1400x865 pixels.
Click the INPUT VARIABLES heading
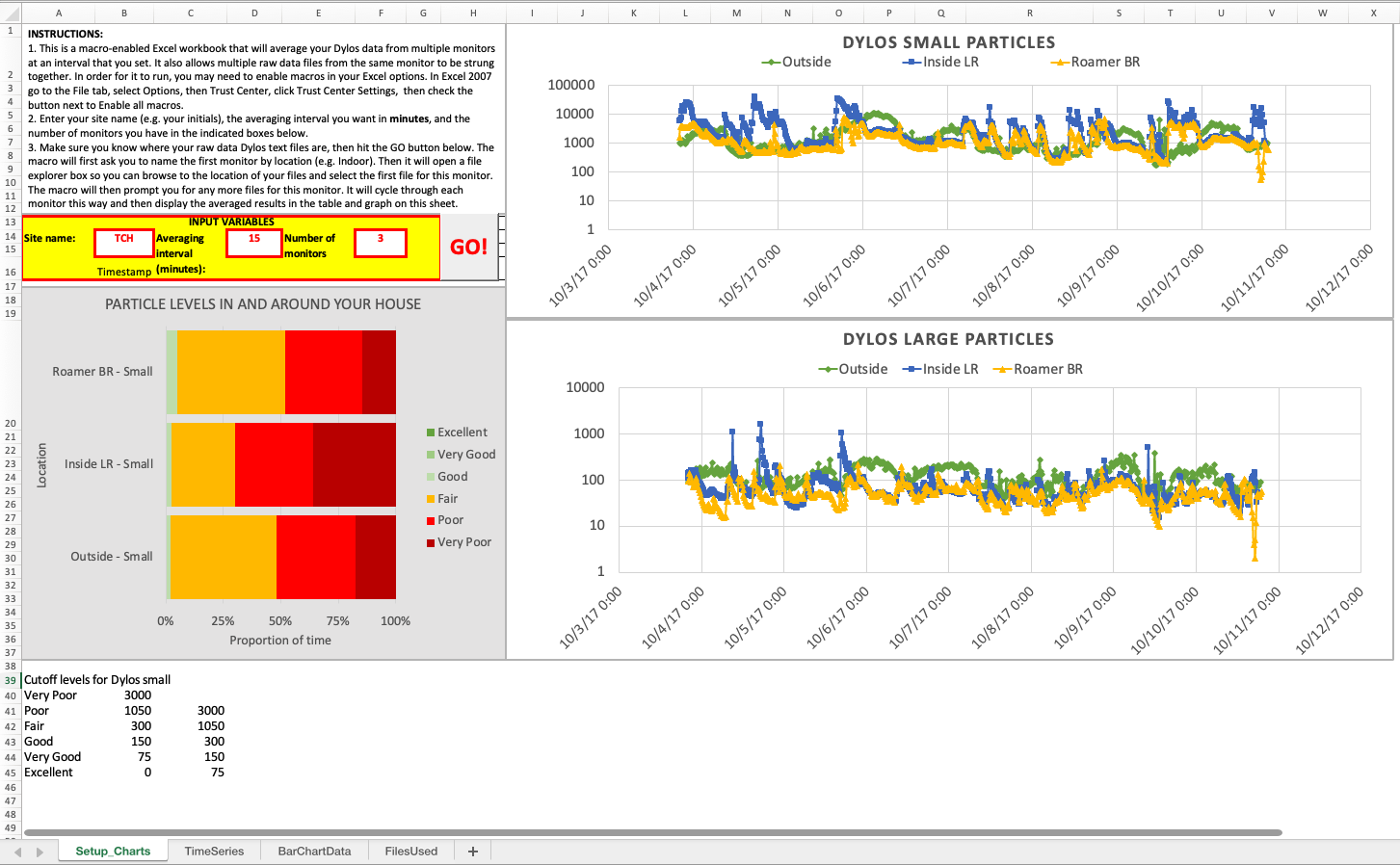tap(231, 222)
